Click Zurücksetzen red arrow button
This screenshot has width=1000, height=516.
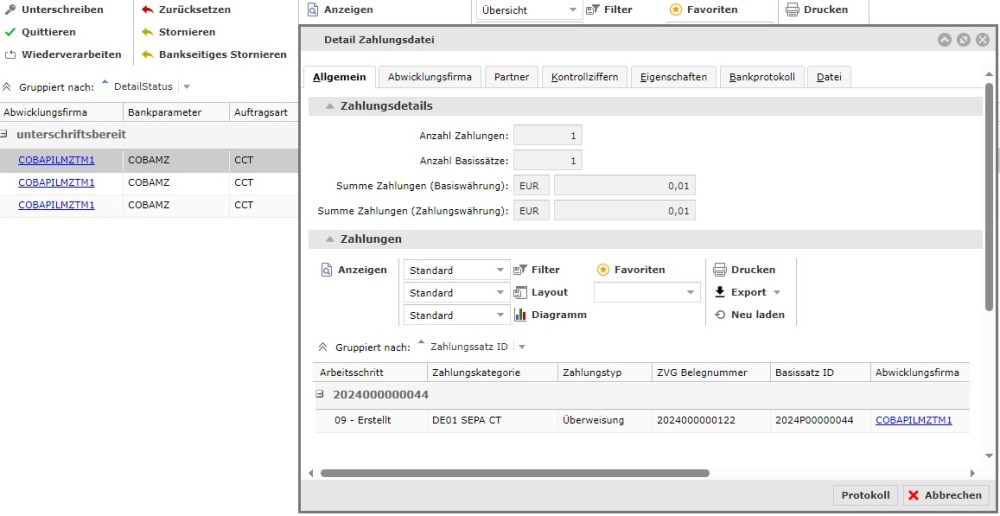[186, 10]
